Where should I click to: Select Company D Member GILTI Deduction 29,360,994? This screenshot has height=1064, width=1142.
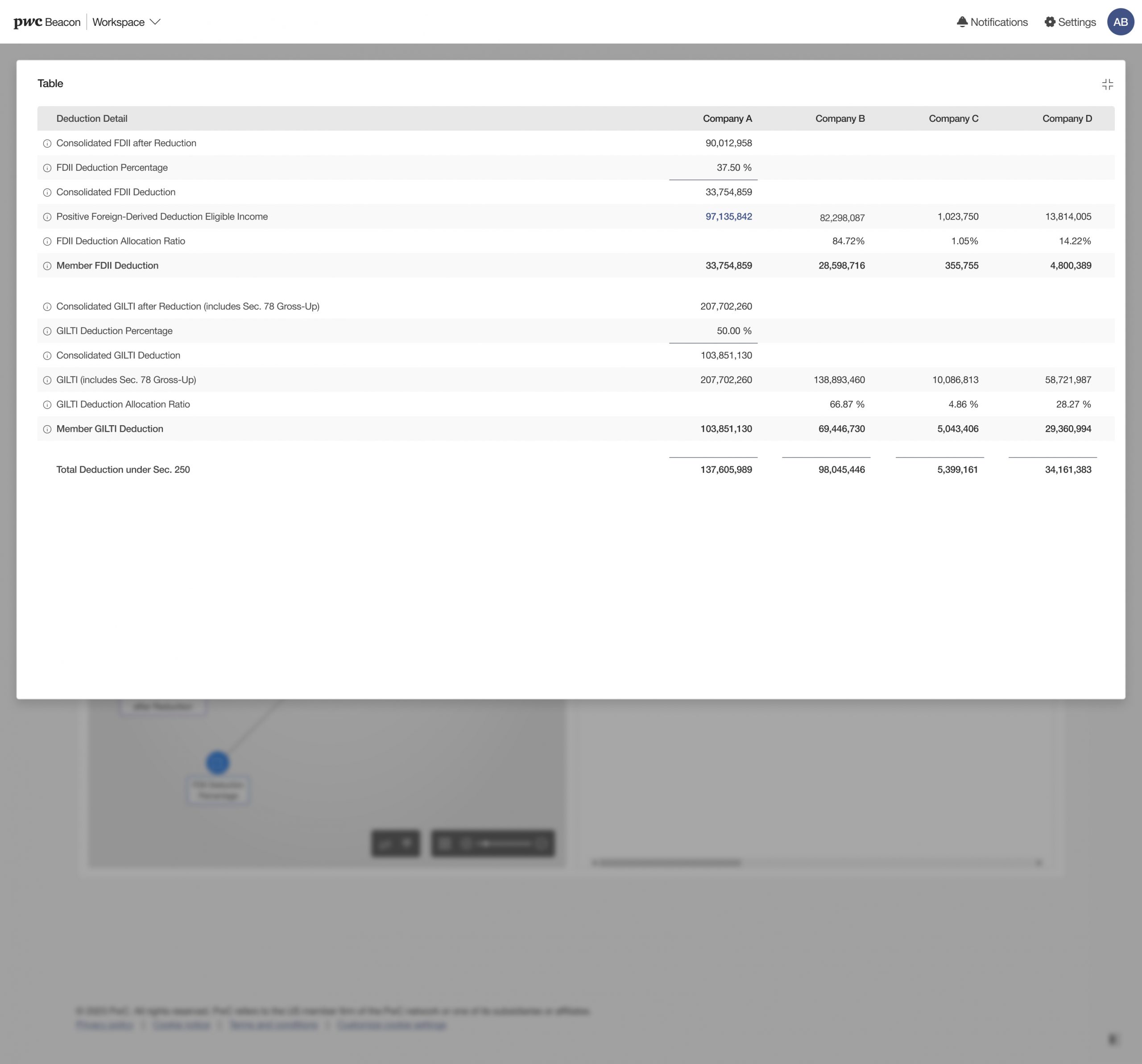(1068, 429)
